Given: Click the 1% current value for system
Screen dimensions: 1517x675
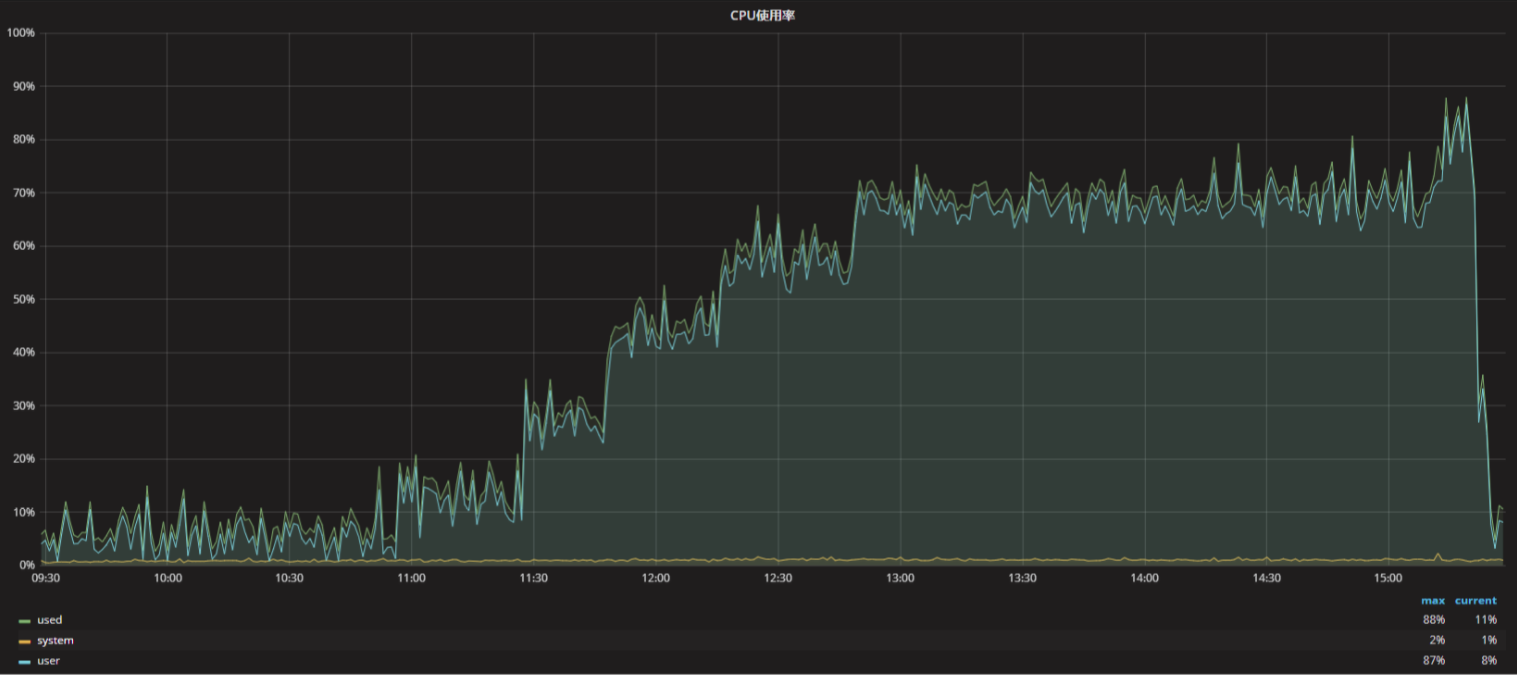Looking at the screenshot, I should (x=1488, y=640).
